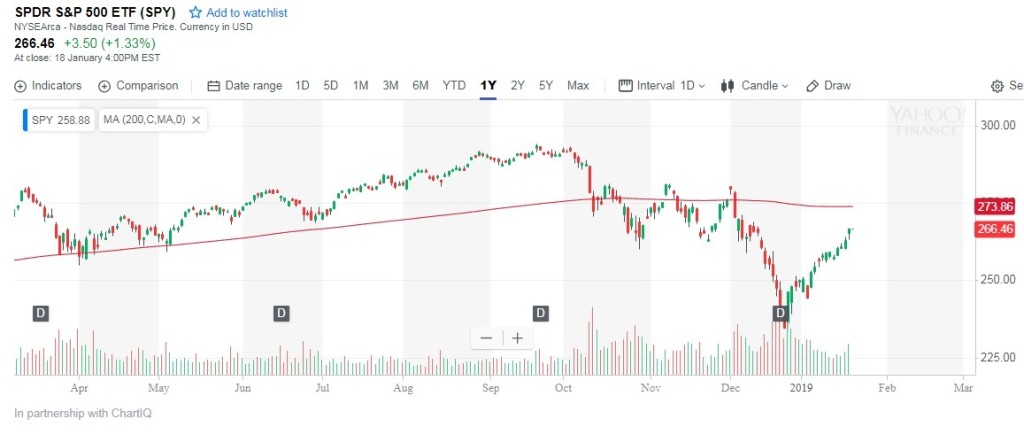
Task: Click the dividend D marker near April
Action: [41, 313]
